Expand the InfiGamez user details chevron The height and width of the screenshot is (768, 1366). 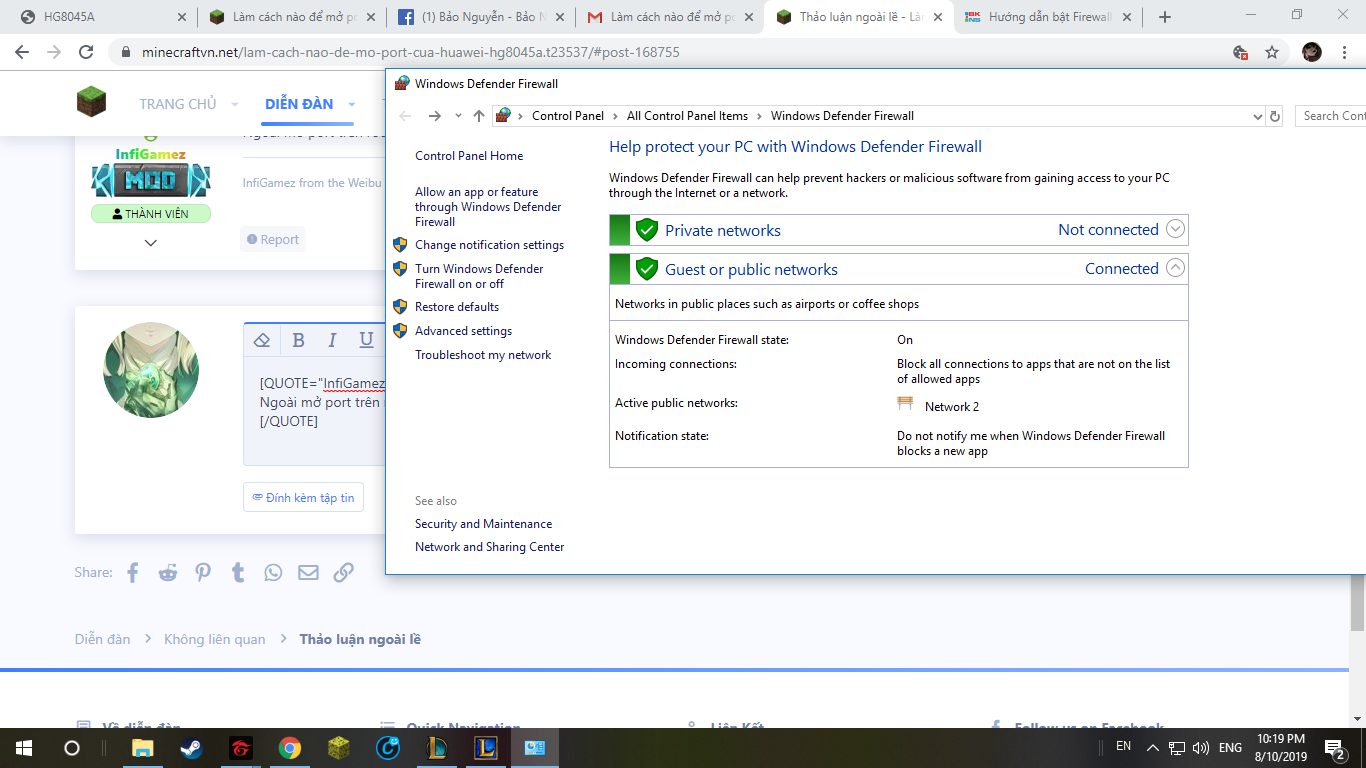(151, 243)
